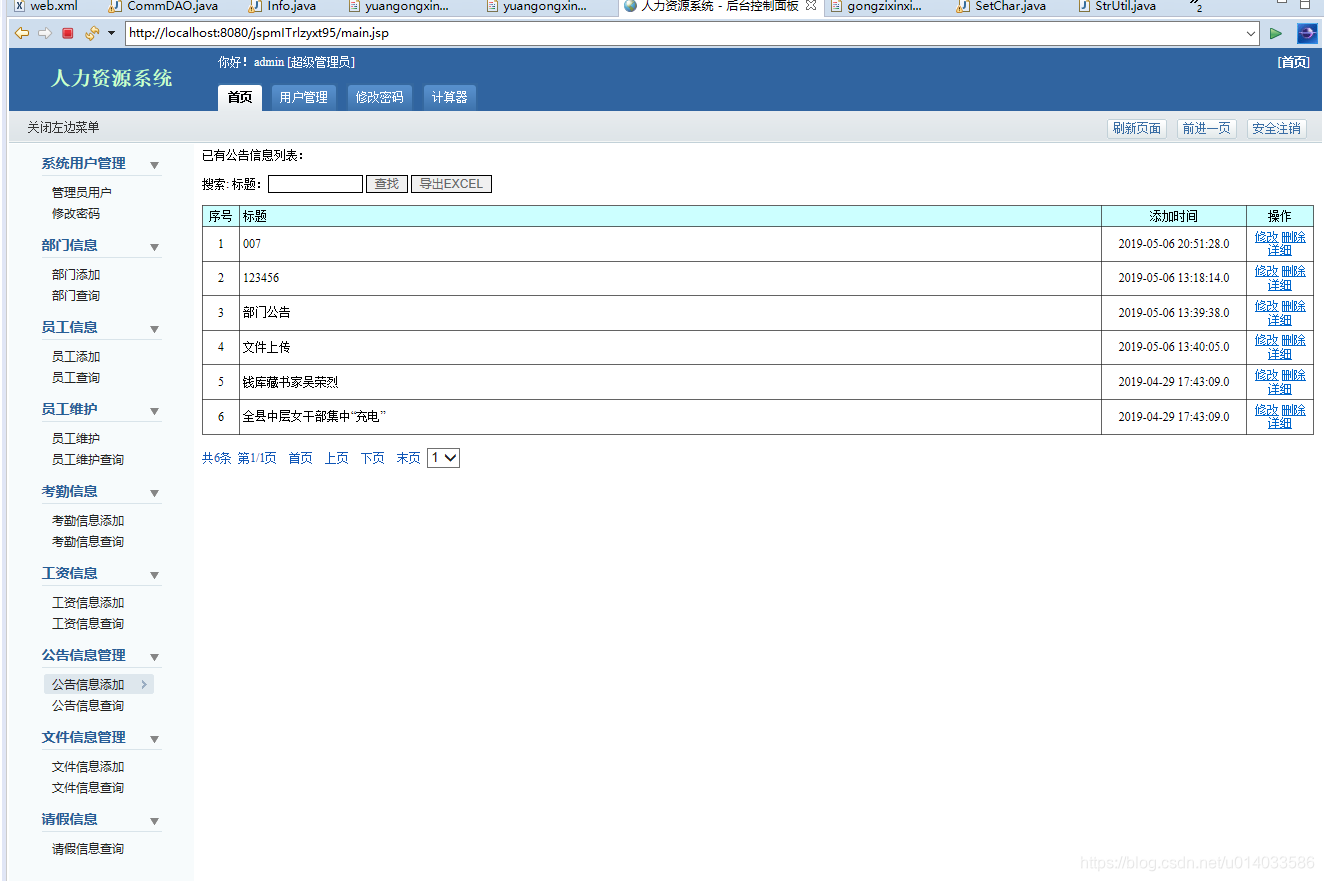
Task: Collapse the 公告信息管理 section arrow
Action: (x=154, y=657)
